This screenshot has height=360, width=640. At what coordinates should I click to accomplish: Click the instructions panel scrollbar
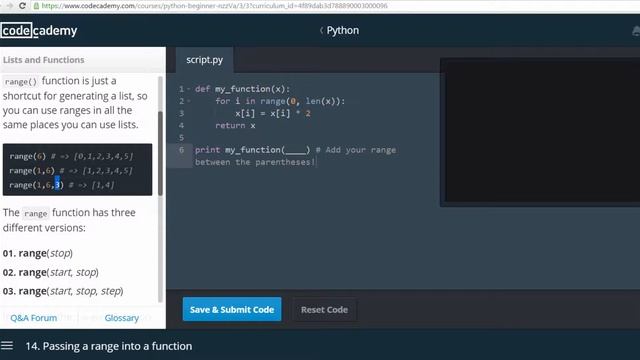(x=160, y=153)
